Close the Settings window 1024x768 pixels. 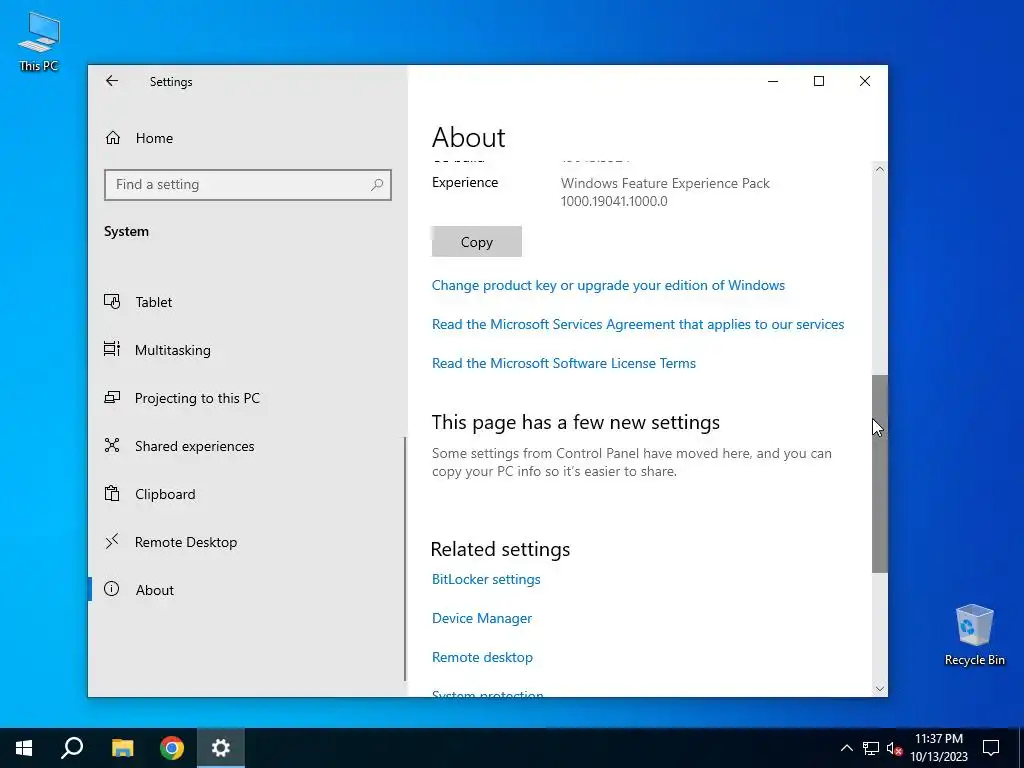(865, 81)
